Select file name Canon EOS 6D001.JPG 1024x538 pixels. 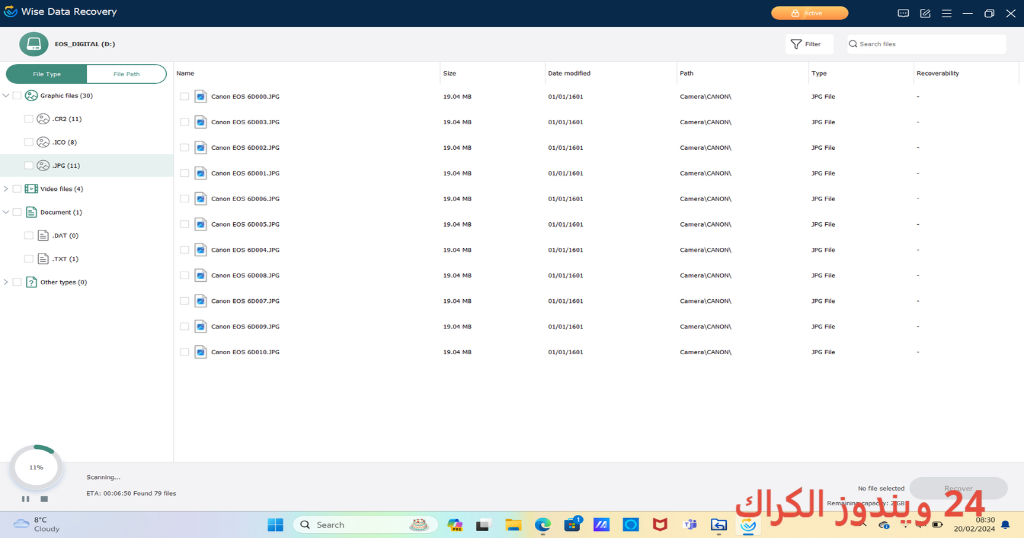coord(245,173)
